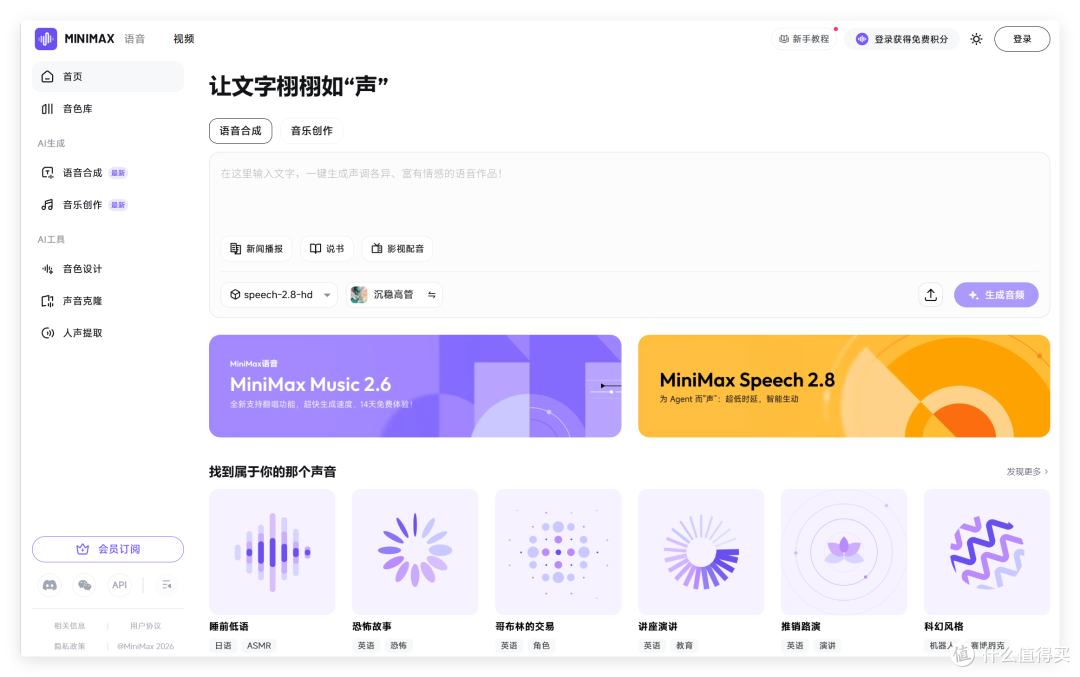Click the 登录 button
This screenshot has width=1080, height=677.
1022,39
